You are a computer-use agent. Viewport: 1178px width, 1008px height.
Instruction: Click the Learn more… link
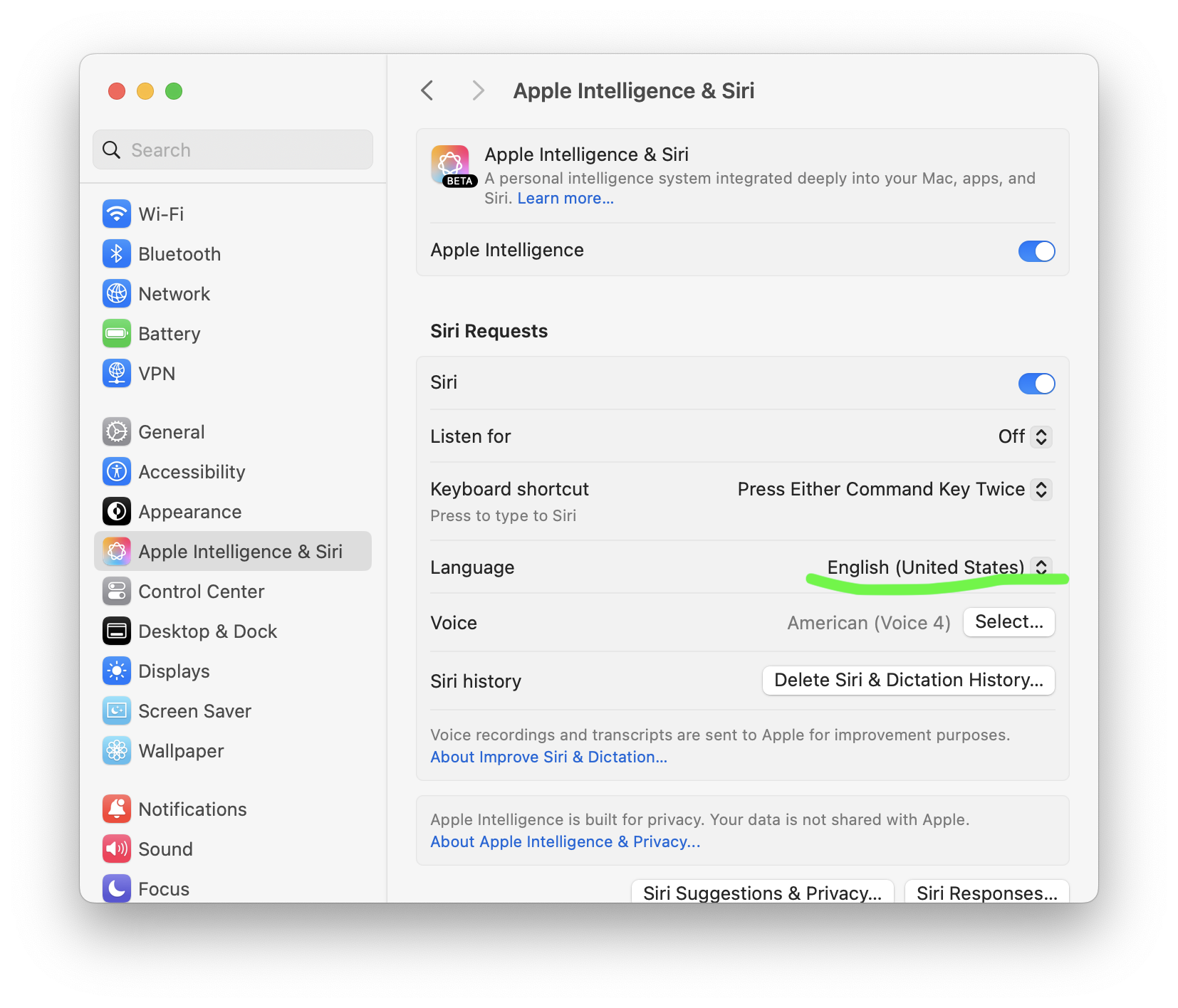coord(565,198)
